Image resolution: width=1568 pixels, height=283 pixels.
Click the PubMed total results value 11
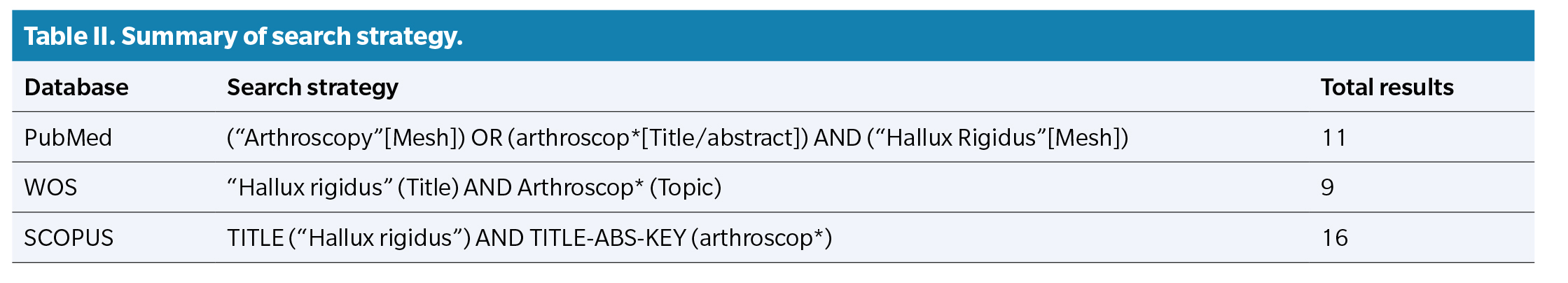pyautogui.click(x=1333, y=137)
